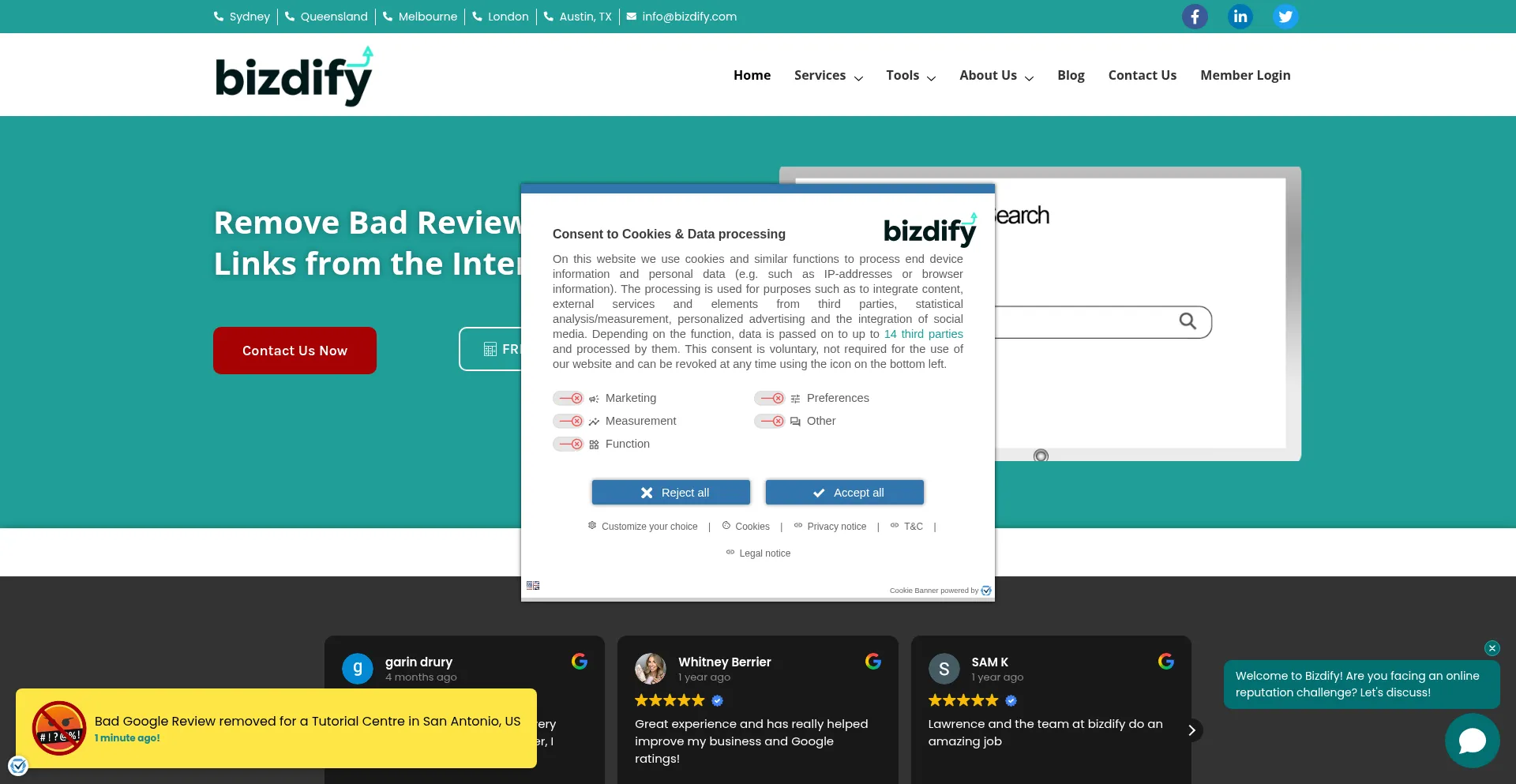The image size is (1516, 784).
Task: Expand the Services dropdown menu
Action: [828, 75]
